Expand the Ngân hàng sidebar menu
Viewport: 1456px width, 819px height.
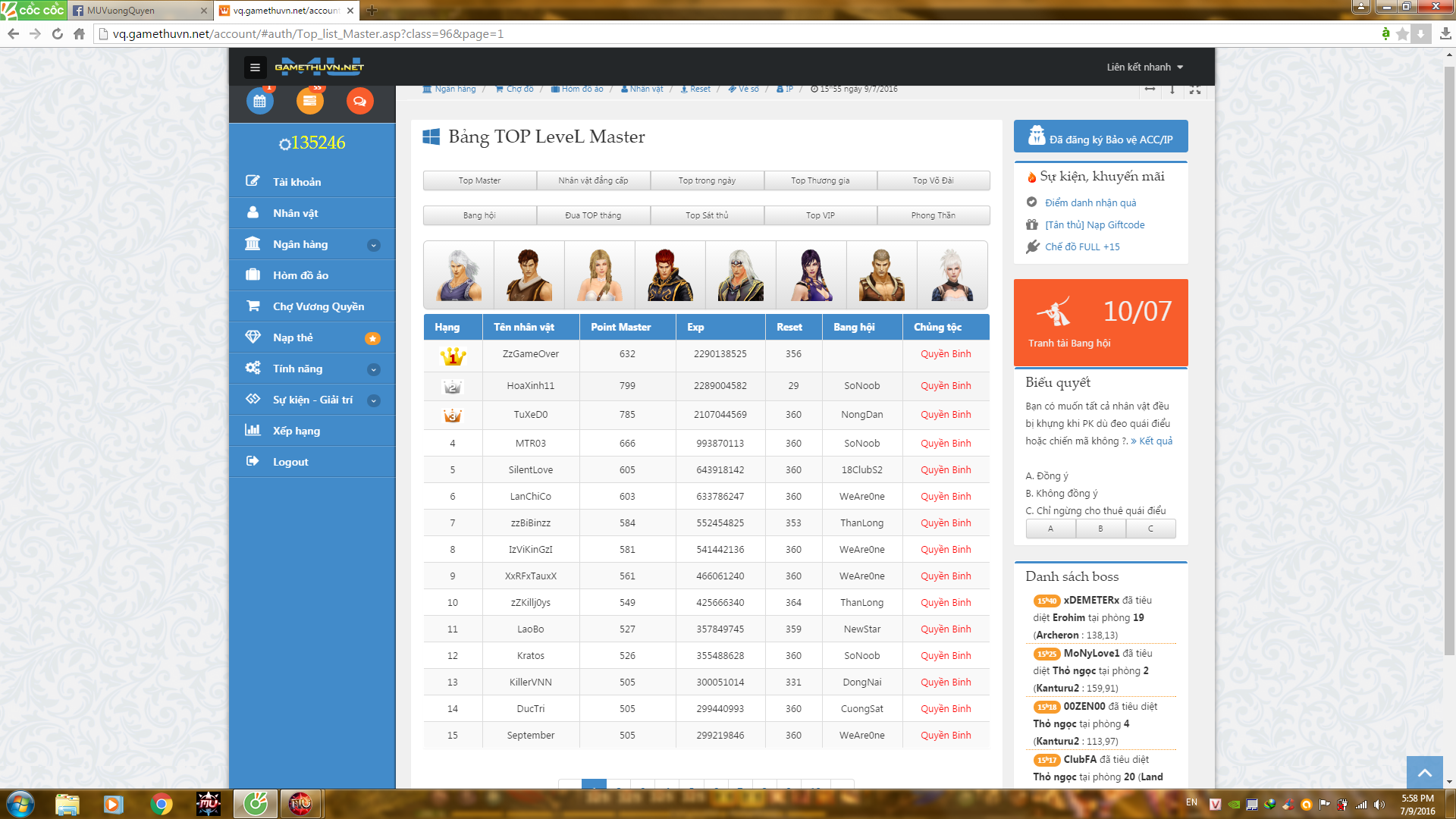[373, 245]
